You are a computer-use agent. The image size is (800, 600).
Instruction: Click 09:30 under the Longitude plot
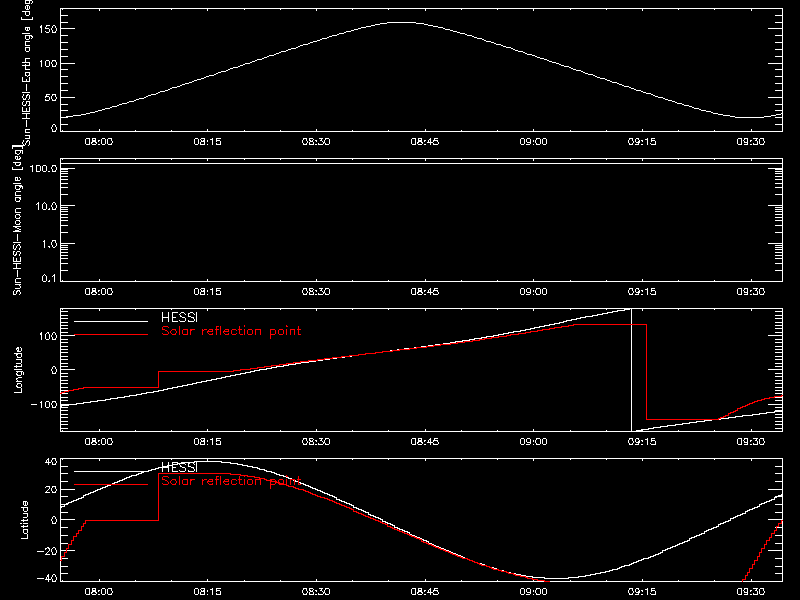751,442
